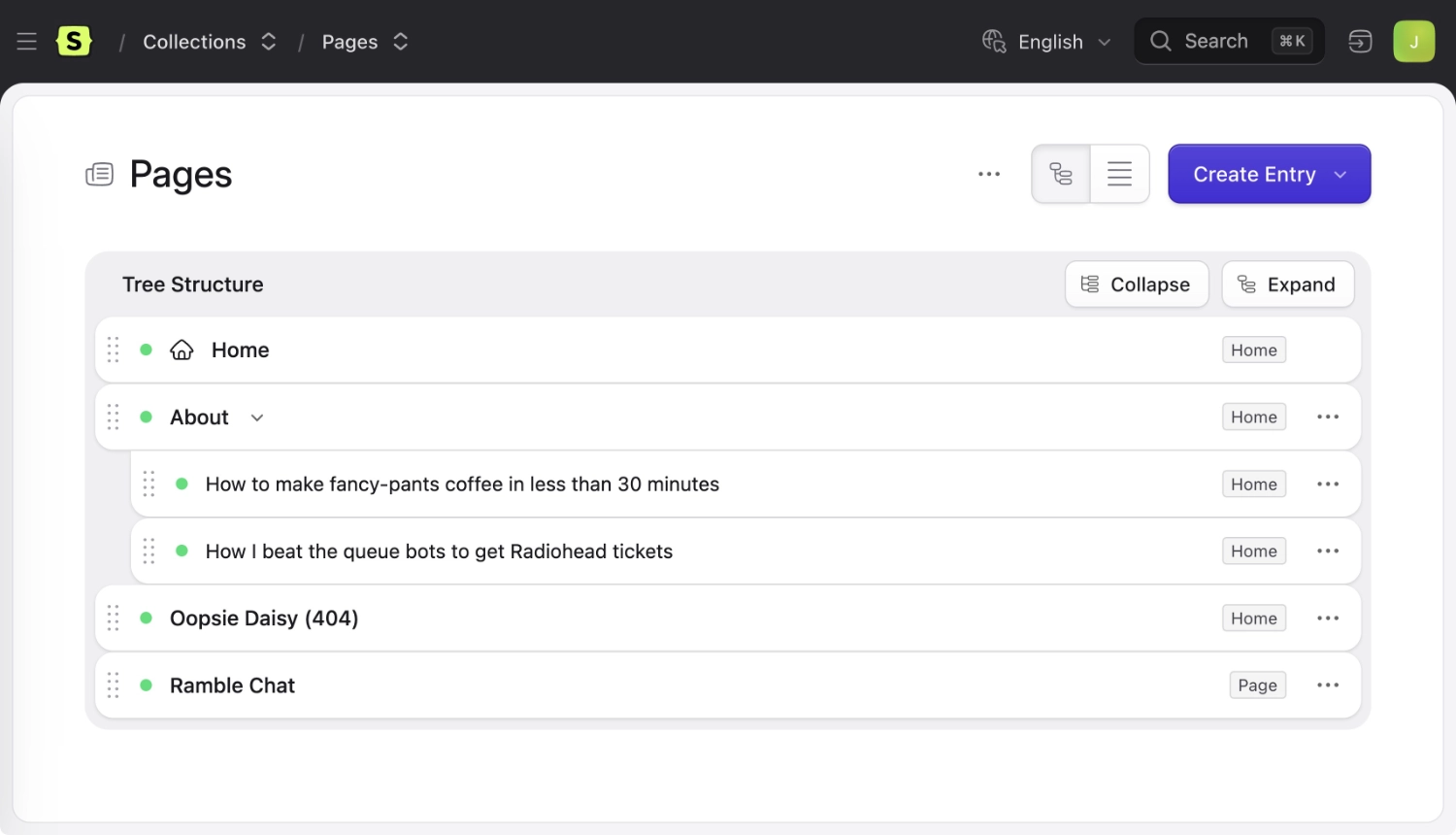Switch to list view layout
The image size is (1456, 835).
tap(1119, 175)
